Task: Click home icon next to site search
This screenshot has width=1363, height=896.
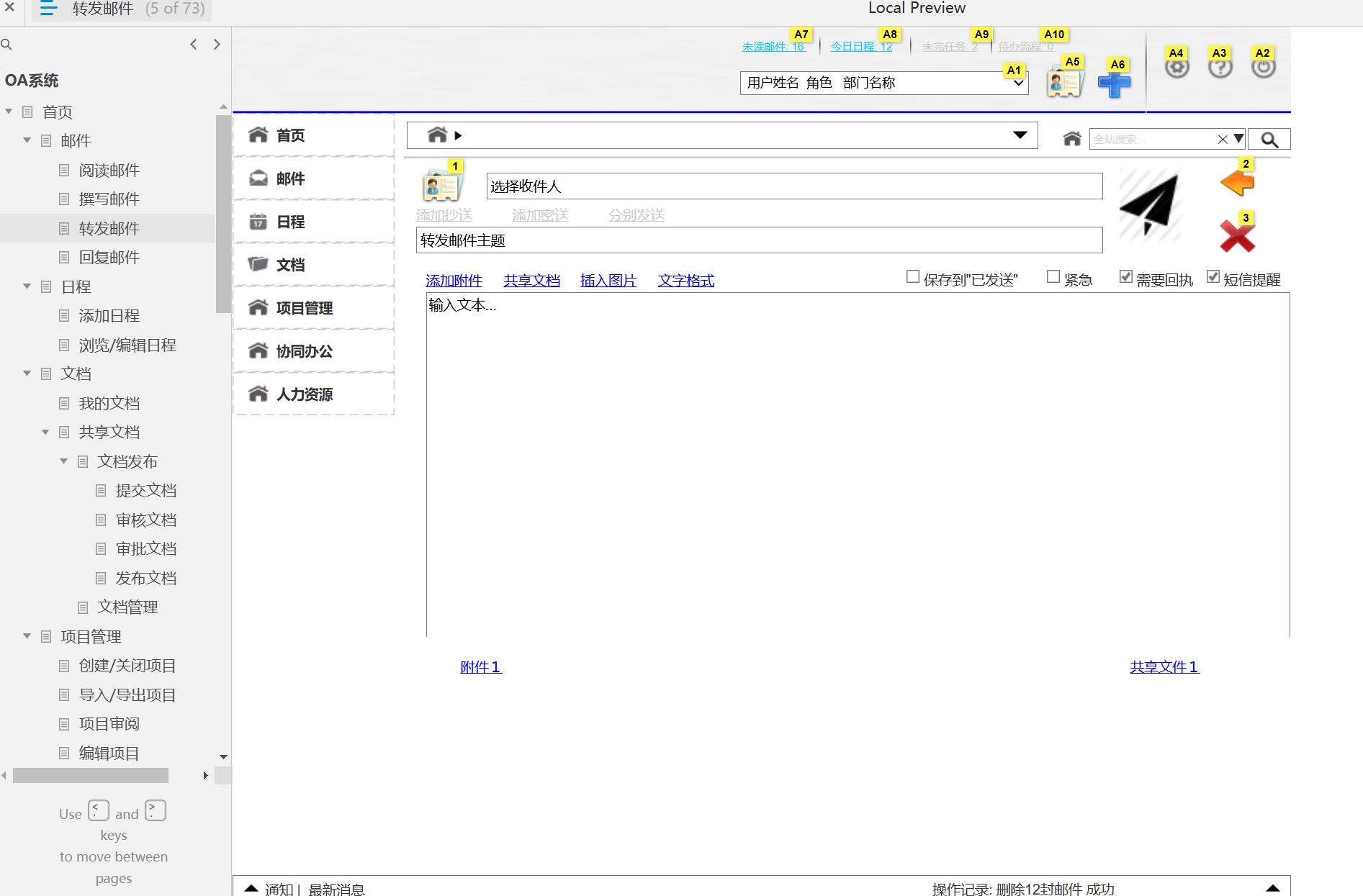Action: (1072, 139)
